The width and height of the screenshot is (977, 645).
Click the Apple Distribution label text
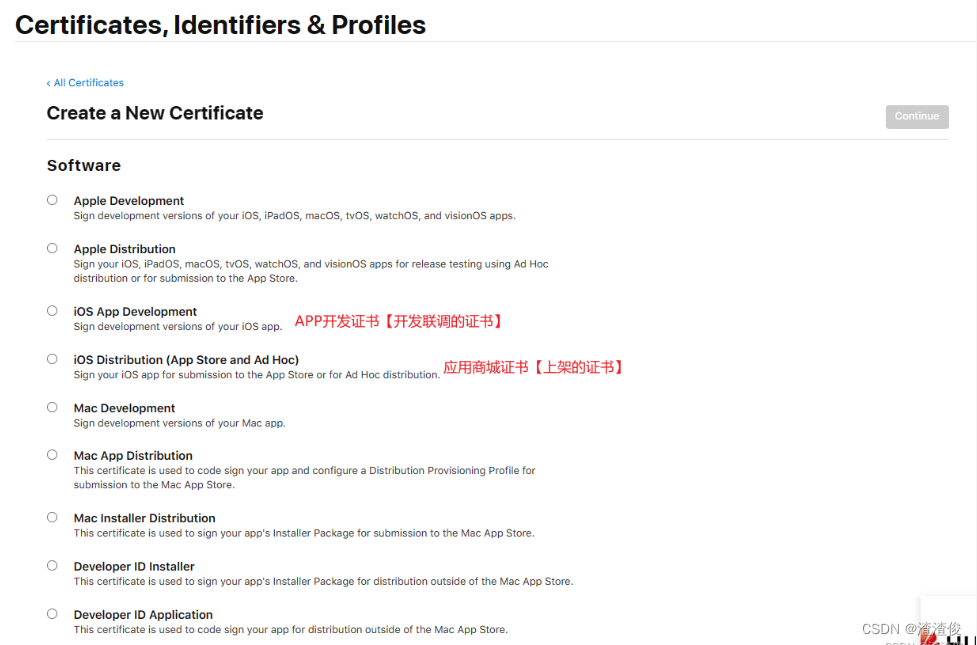125,249
